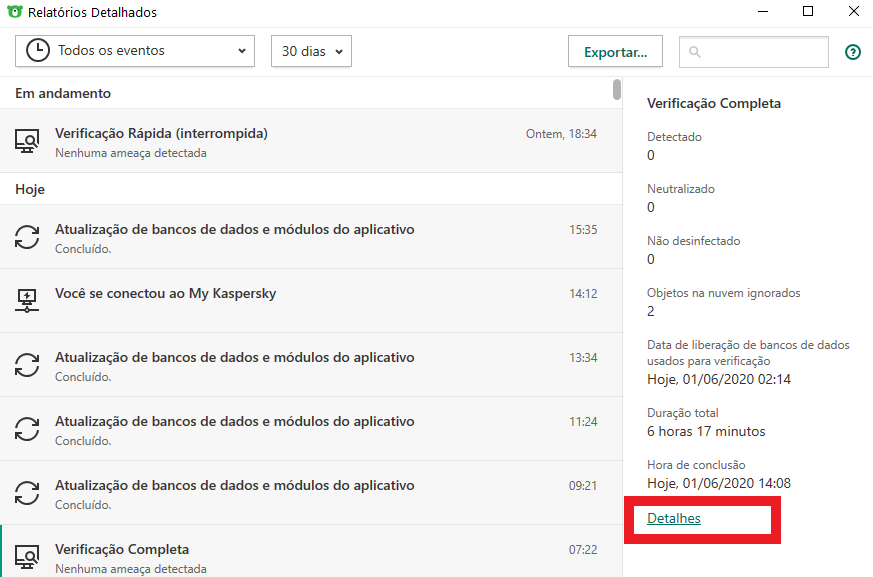Click the refresh arrows icon for the 15:35 update
This screenshot has height=577, width=873.
27,237
